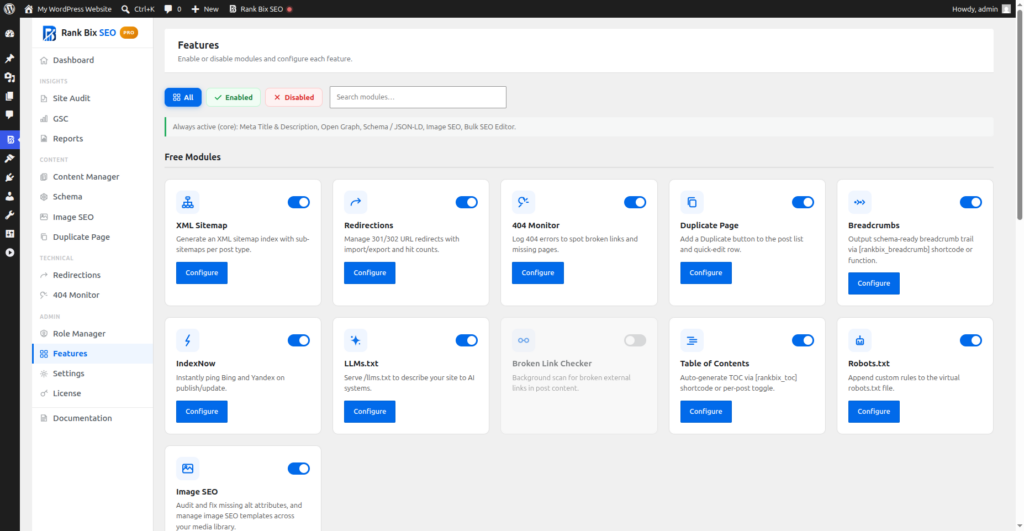The image size is (1024, 531).
Task: Open Howdy, admin account menu
Action: (x=981, y=9)
